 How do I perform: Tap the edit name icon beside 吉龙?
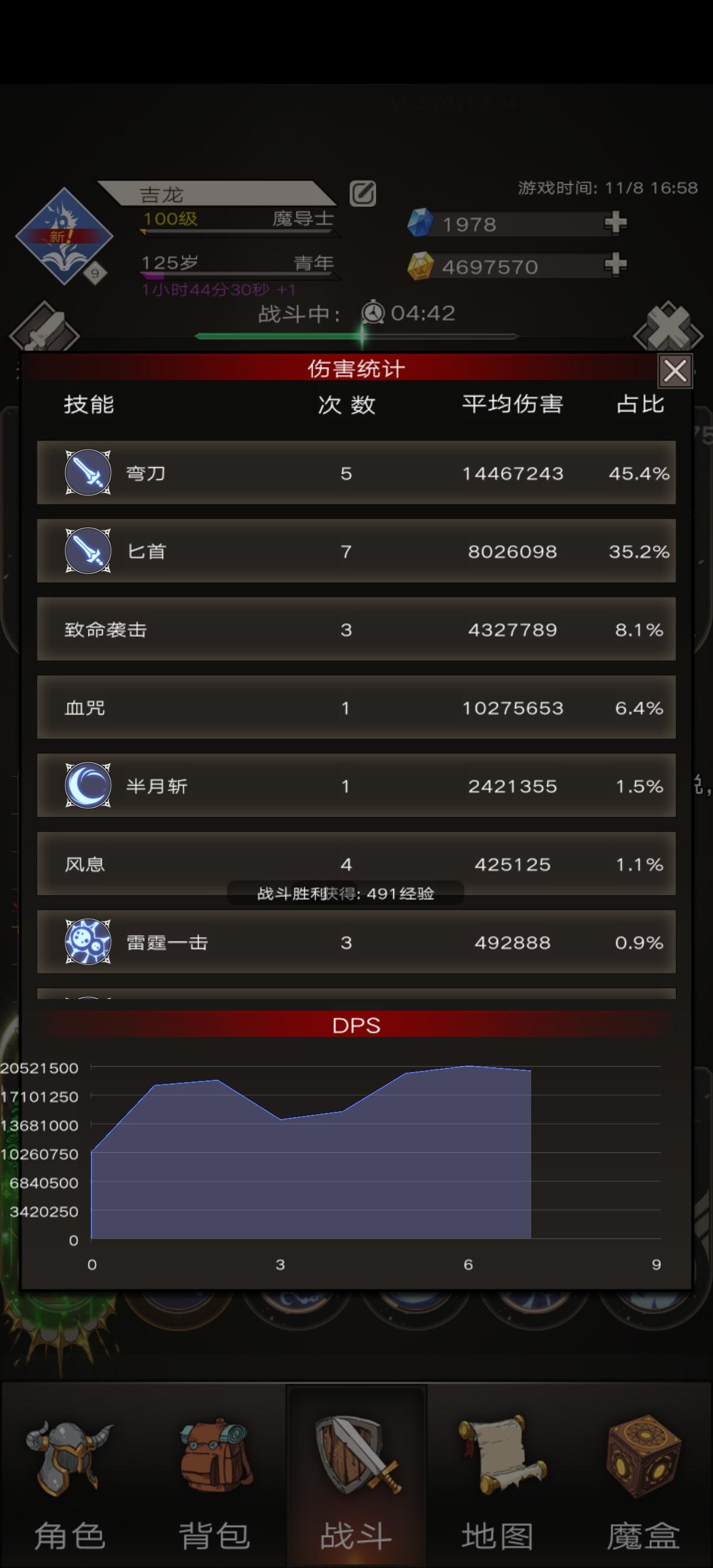coord(363,194)
